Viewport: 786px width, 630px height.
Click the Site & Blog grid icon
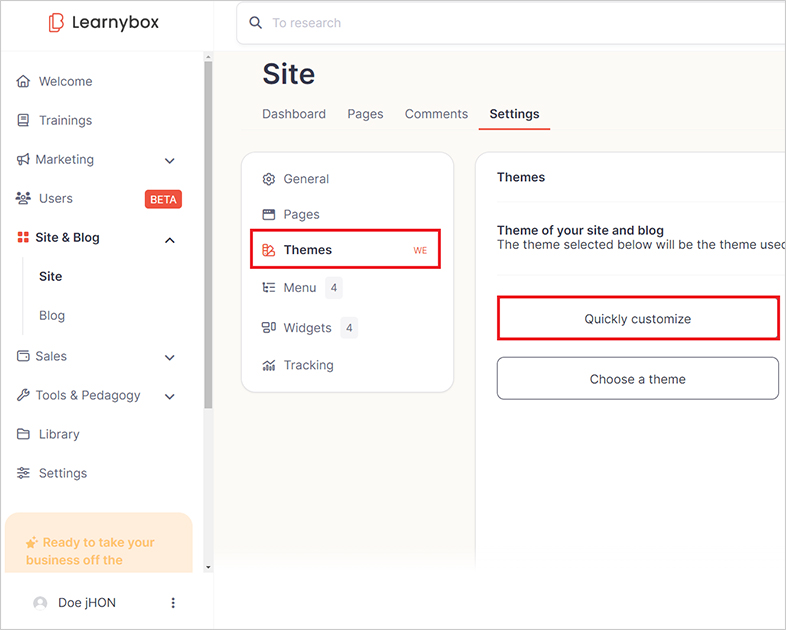tap(23, 237)
